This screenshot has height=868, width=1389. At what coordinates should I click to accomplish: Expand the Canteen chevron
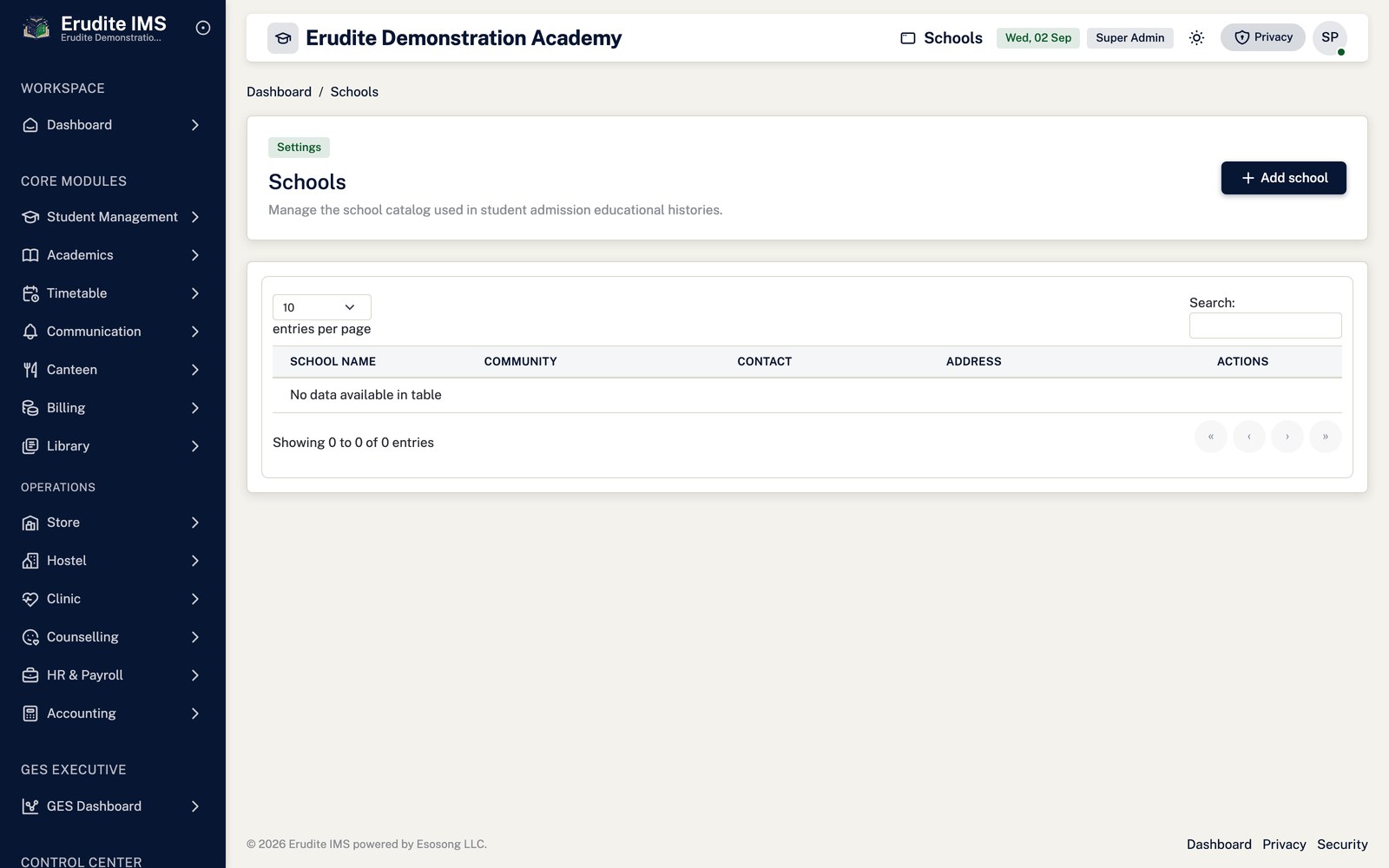pyautogui.click(x=195, y=370)
